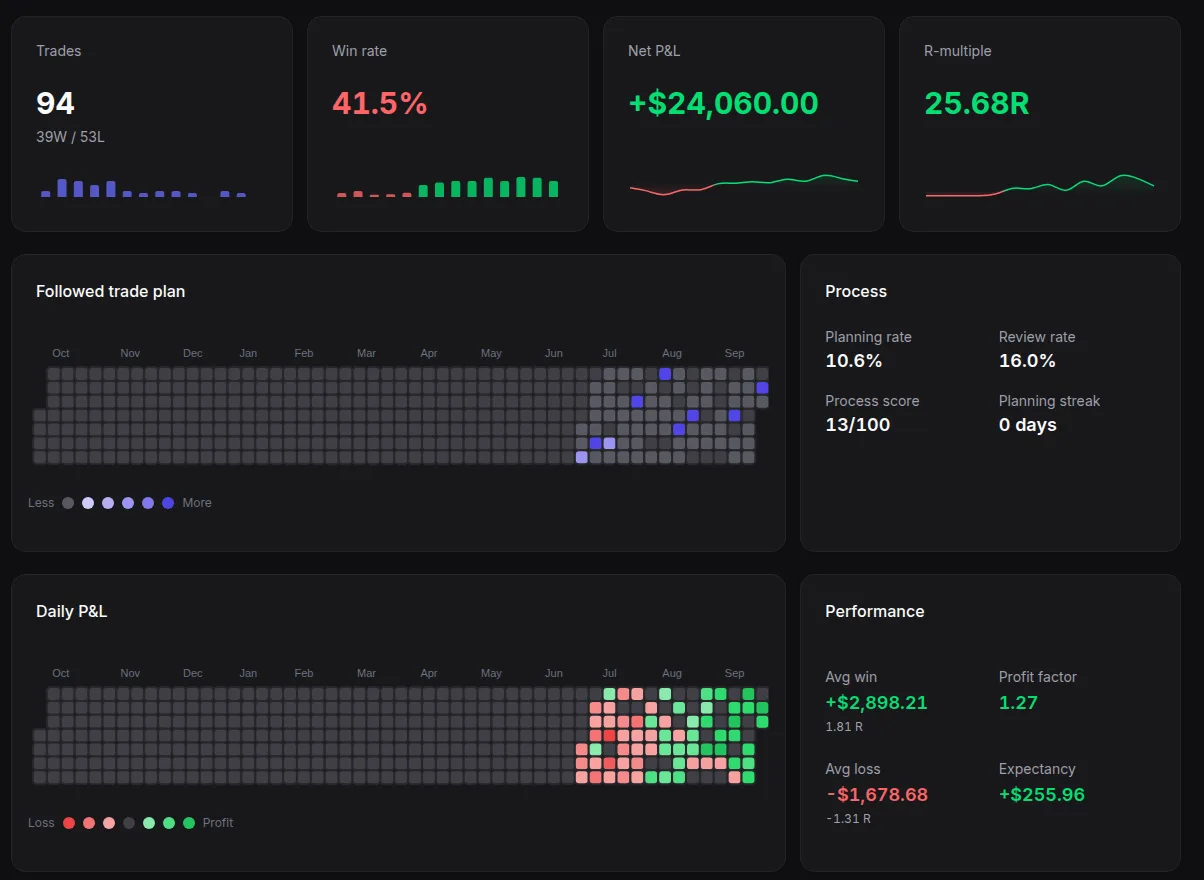
Task: Click the Daily P&L heading
Action: click(x=71, y=611)
